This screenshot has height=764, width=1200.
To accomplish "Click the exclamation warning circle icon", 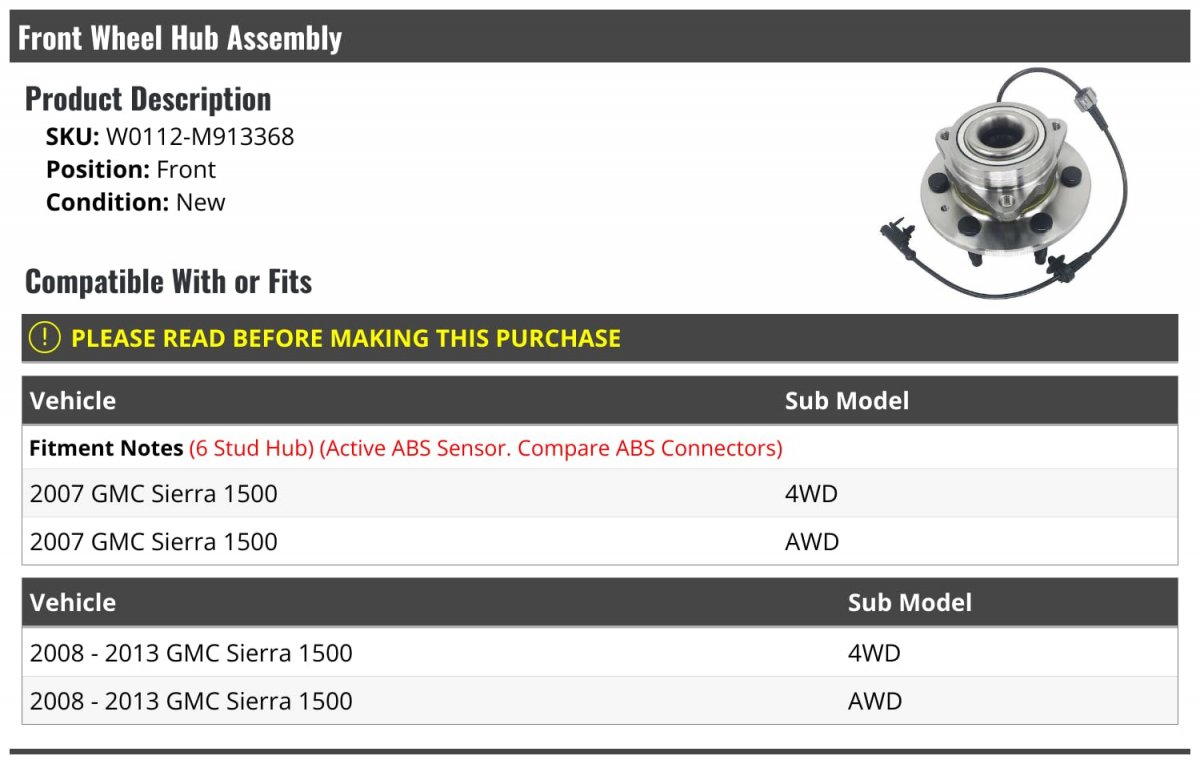I will (x=45, y=338).
